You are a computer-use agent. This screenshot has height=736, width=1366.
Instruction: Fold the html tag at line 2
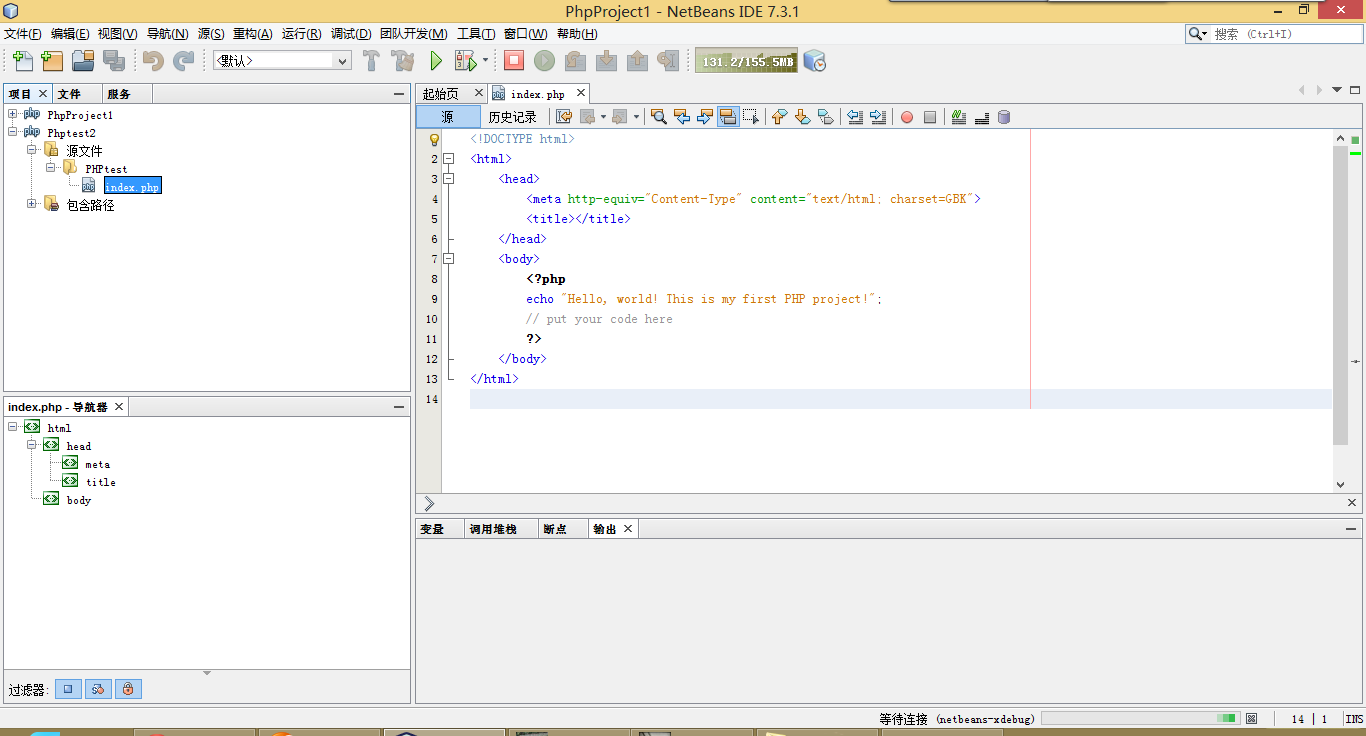449,159
